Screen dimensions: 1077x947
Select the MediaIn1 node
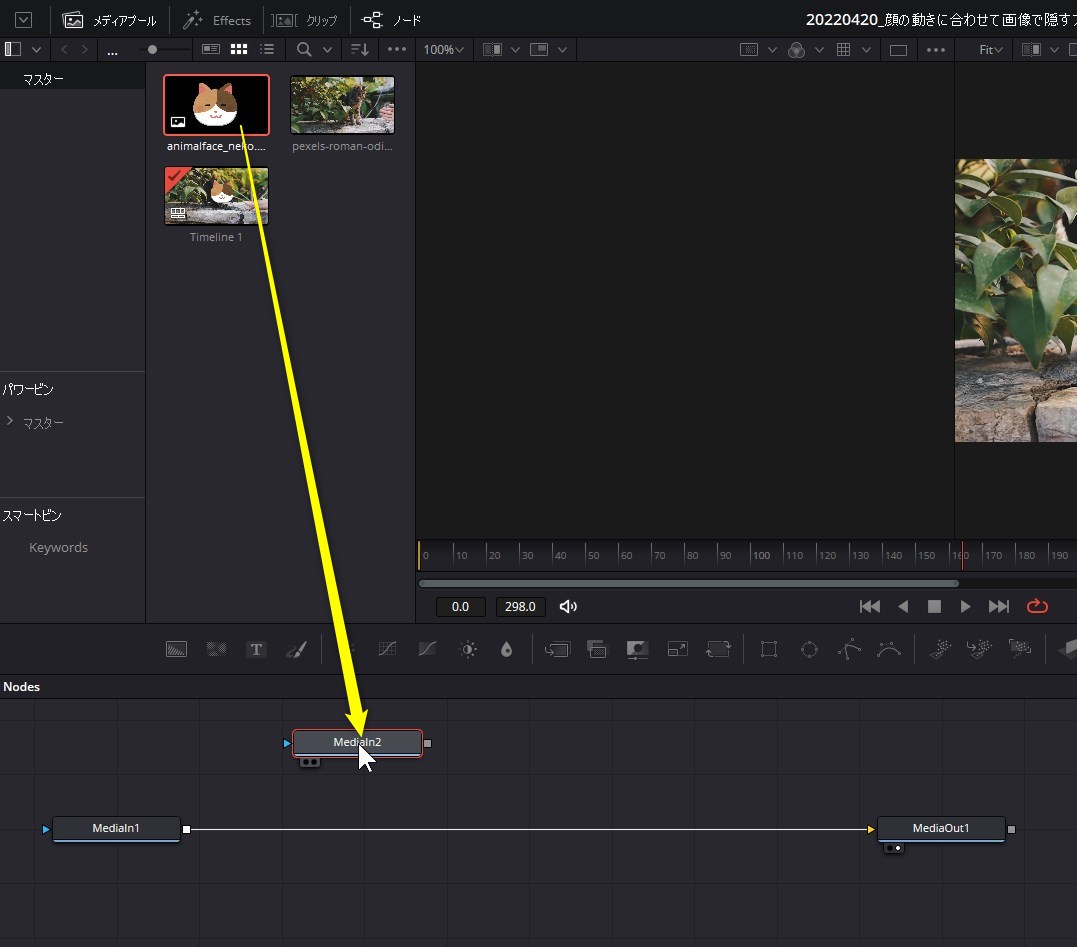coord(116,829)
